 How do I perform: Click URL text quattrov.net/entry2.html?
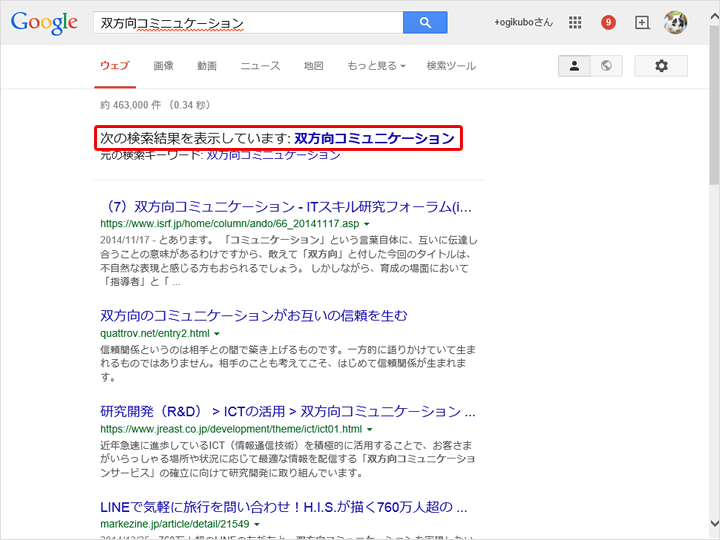[155, 334]
